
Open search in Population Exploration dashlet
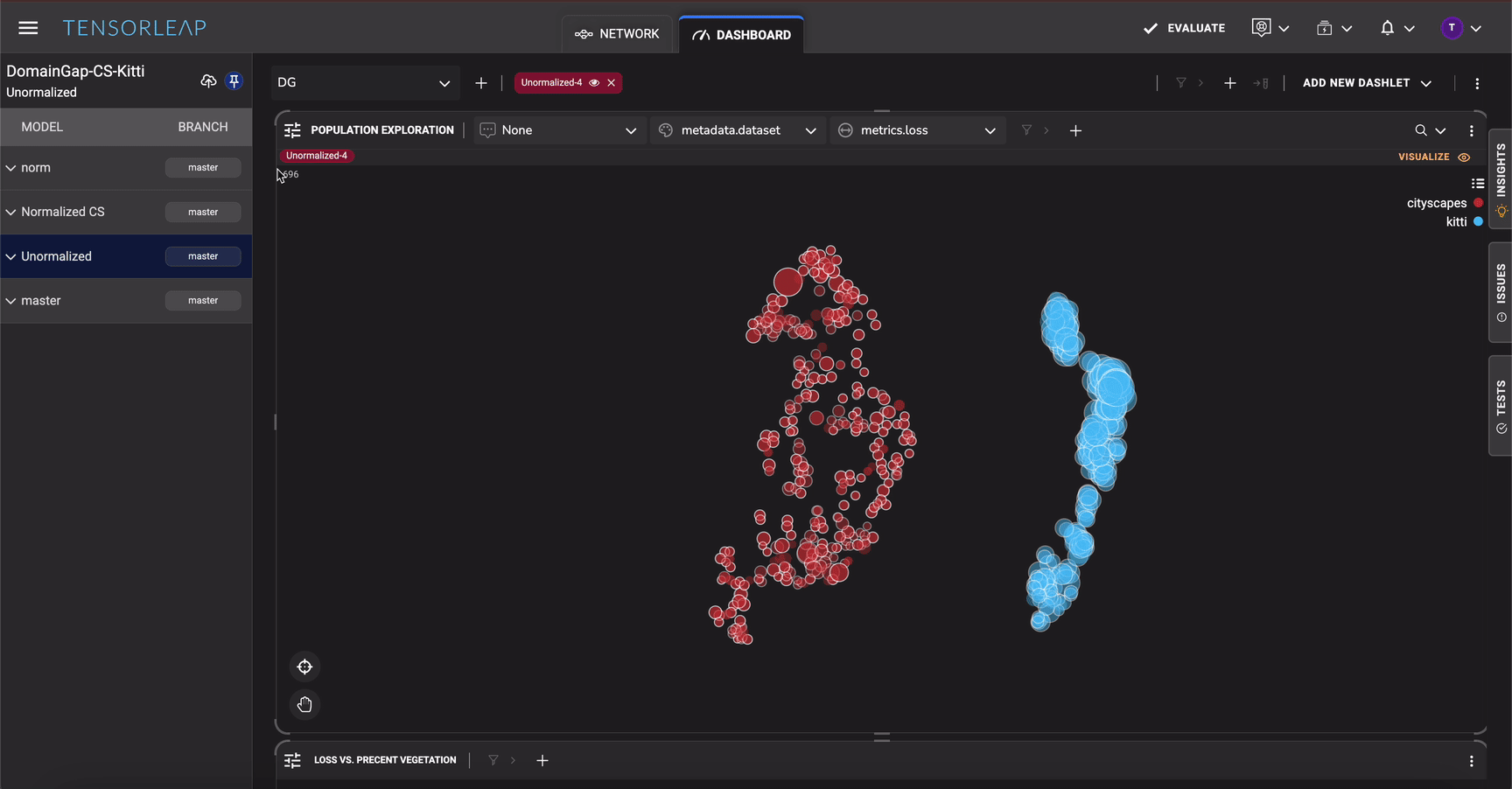[1421, 130]
